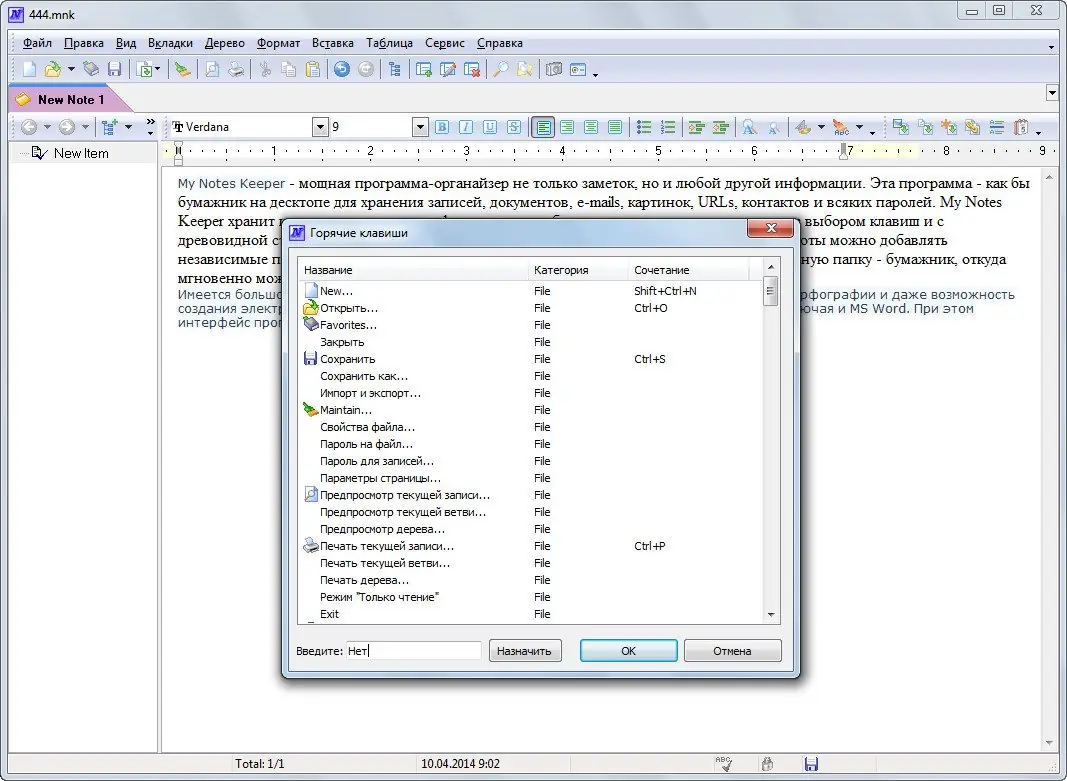Screen dimensions: 1067x781
Task: Click OK in the hotkeys dialog
Action: tap(628, 651)
